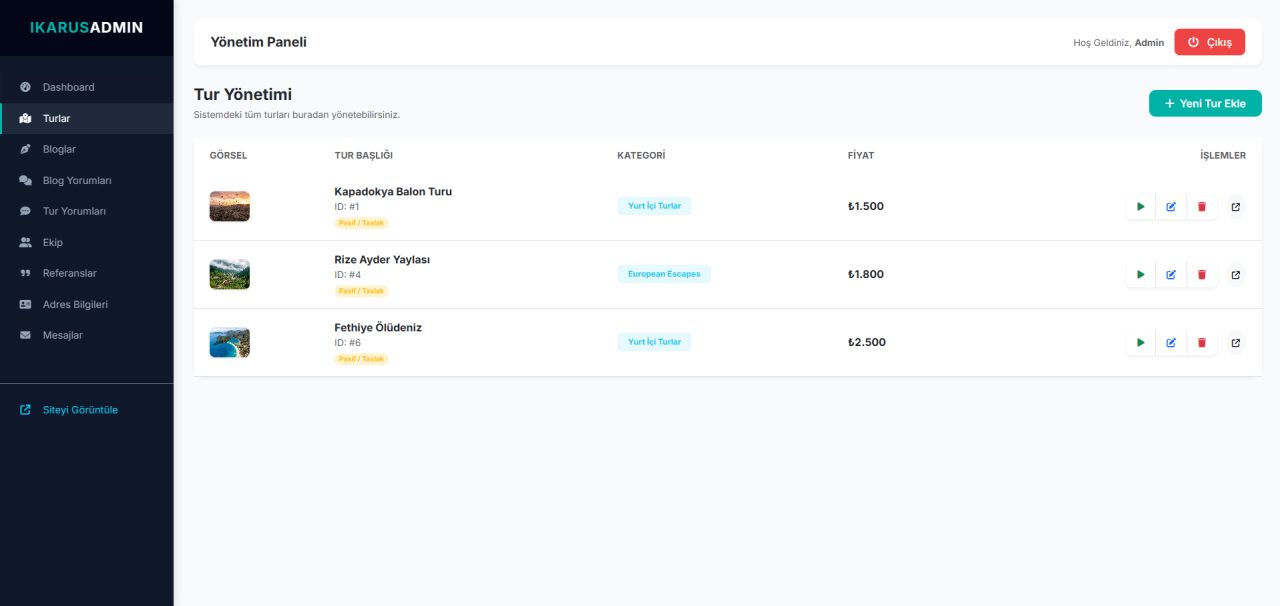Click the Pasif / Taslak badge under ID #6
Viewport: 1280px width, 606px height.
[361, 359]
